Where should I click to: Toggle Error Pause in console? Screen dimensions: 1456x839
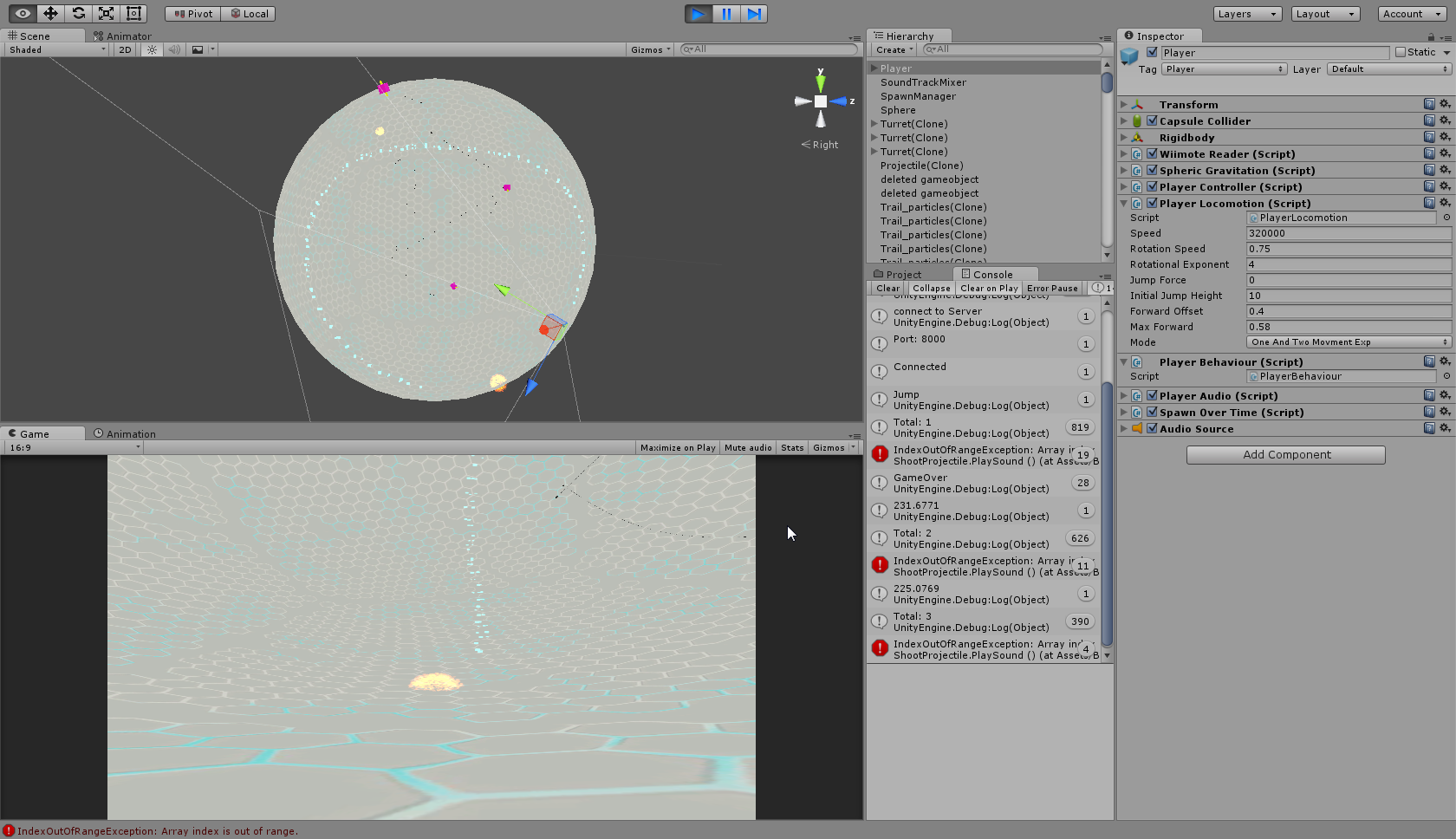1052,288
